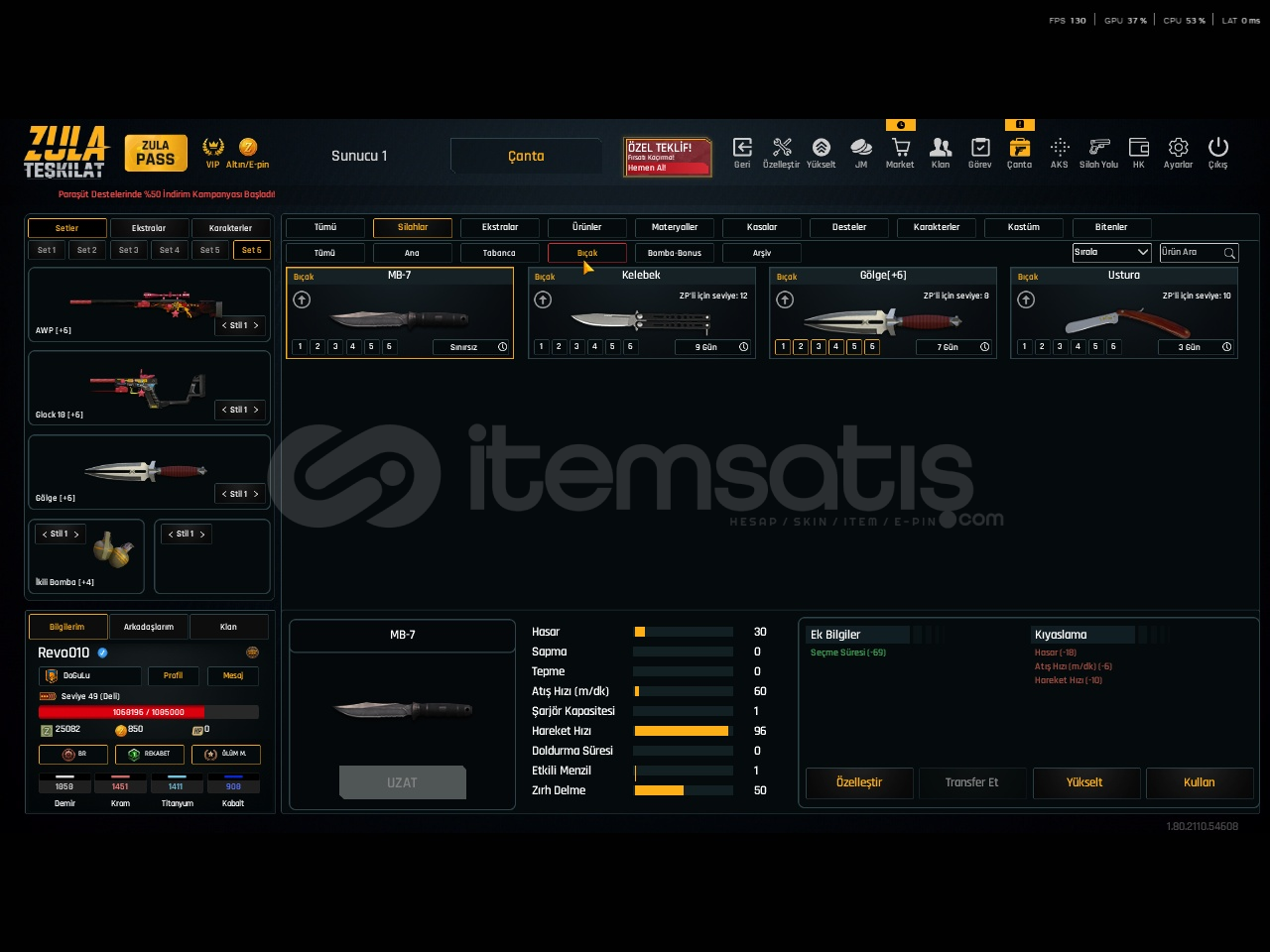This screenshot has width=1270, height=952.
Task: Open the Görev tasks icon
Action: click(979, 149)
